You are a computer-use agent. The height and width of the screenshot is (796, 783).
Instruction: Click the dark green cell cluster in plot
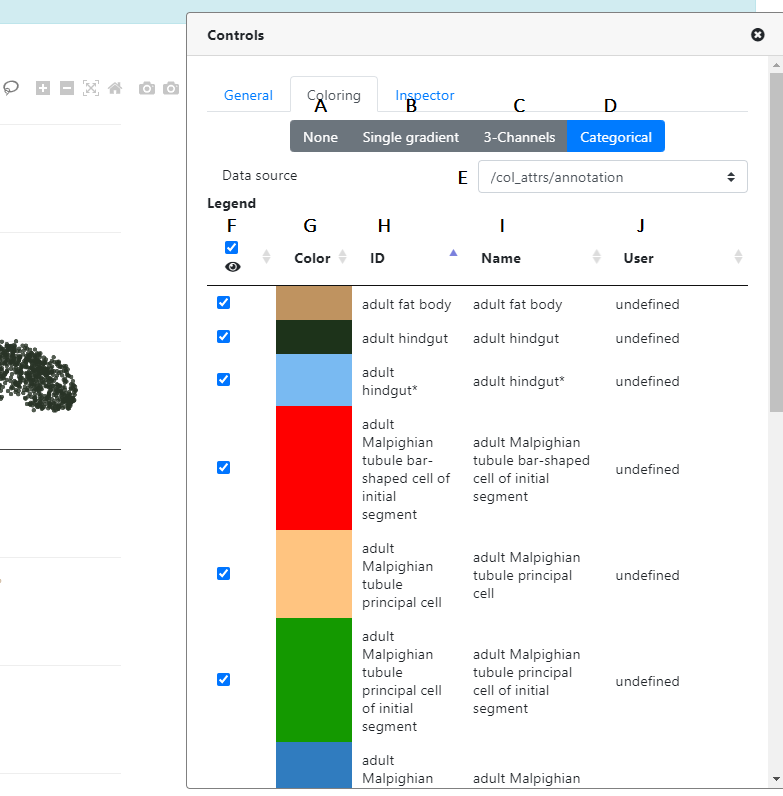click(38, 377)
